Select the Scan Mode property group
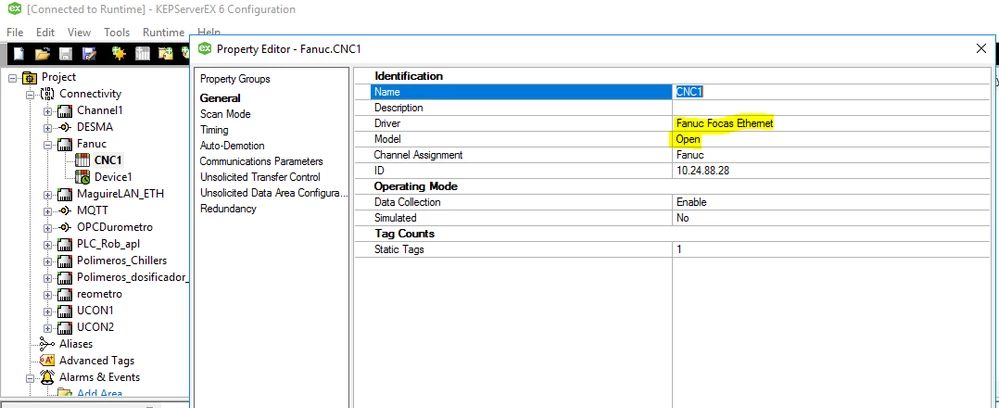 pos(226,114)
